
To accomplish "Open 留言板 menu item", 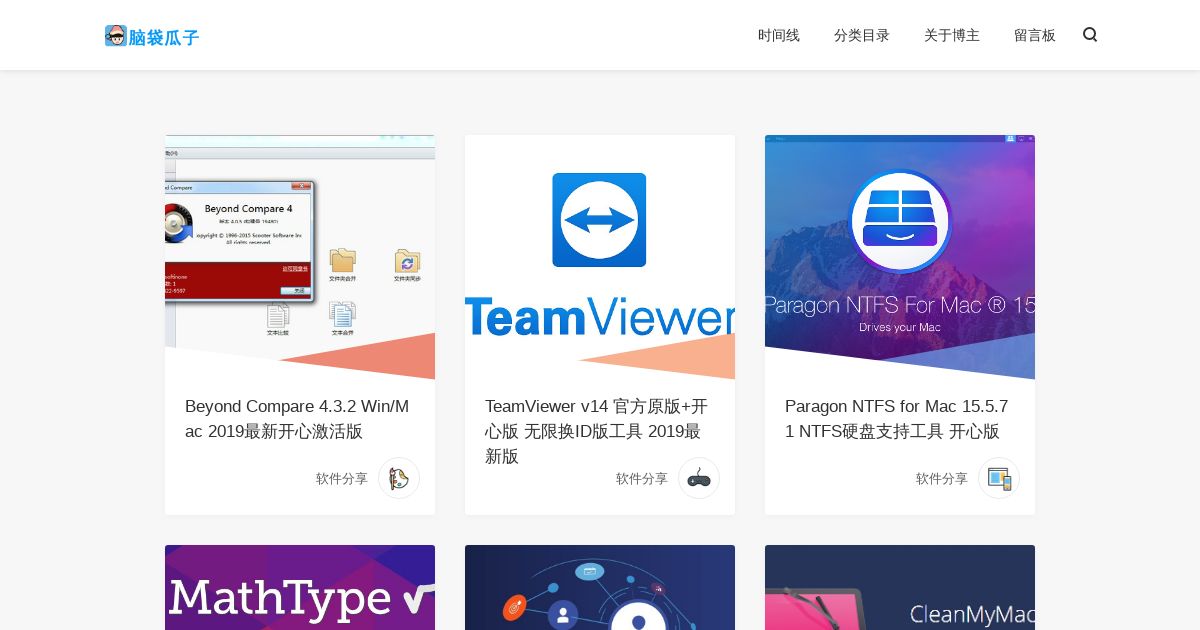I will [1035, 35].
